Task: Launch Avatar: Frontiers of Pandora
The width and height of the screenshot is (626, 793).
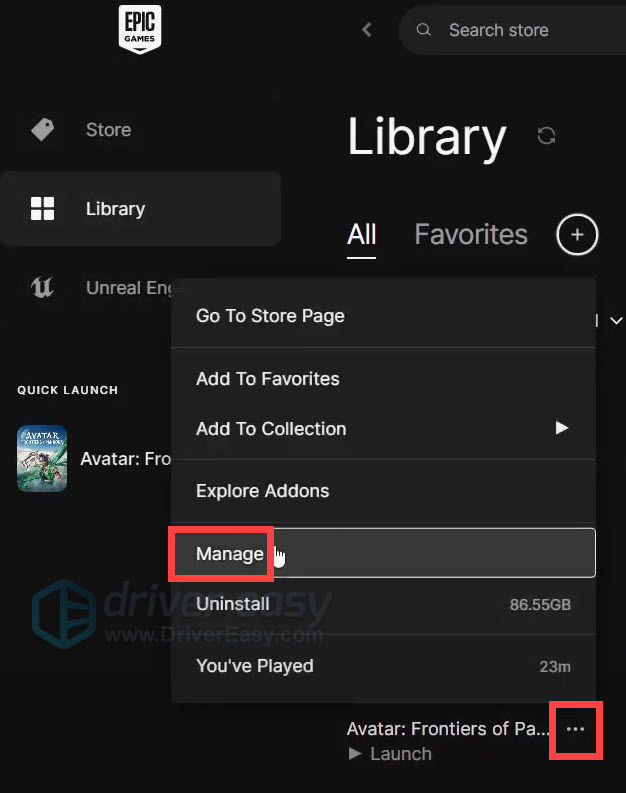Action: 401,754
